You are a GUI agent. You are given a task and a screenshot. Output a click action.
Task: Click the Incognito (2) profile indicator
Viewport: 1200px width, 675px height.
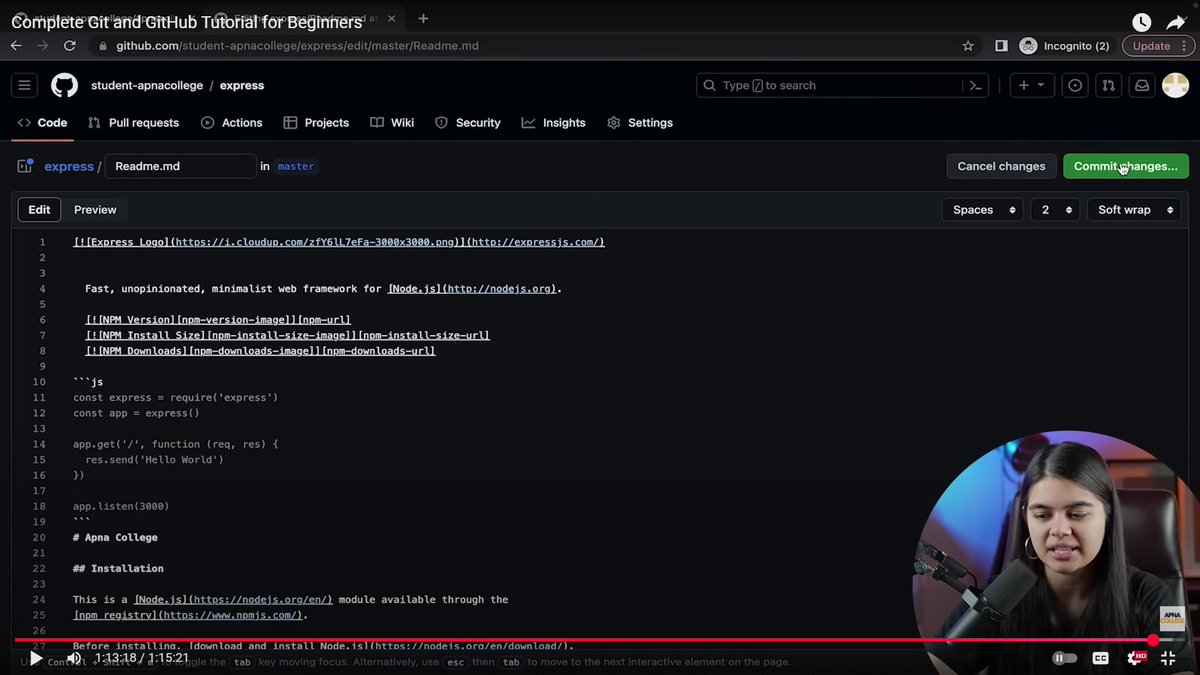point(1065,46)
